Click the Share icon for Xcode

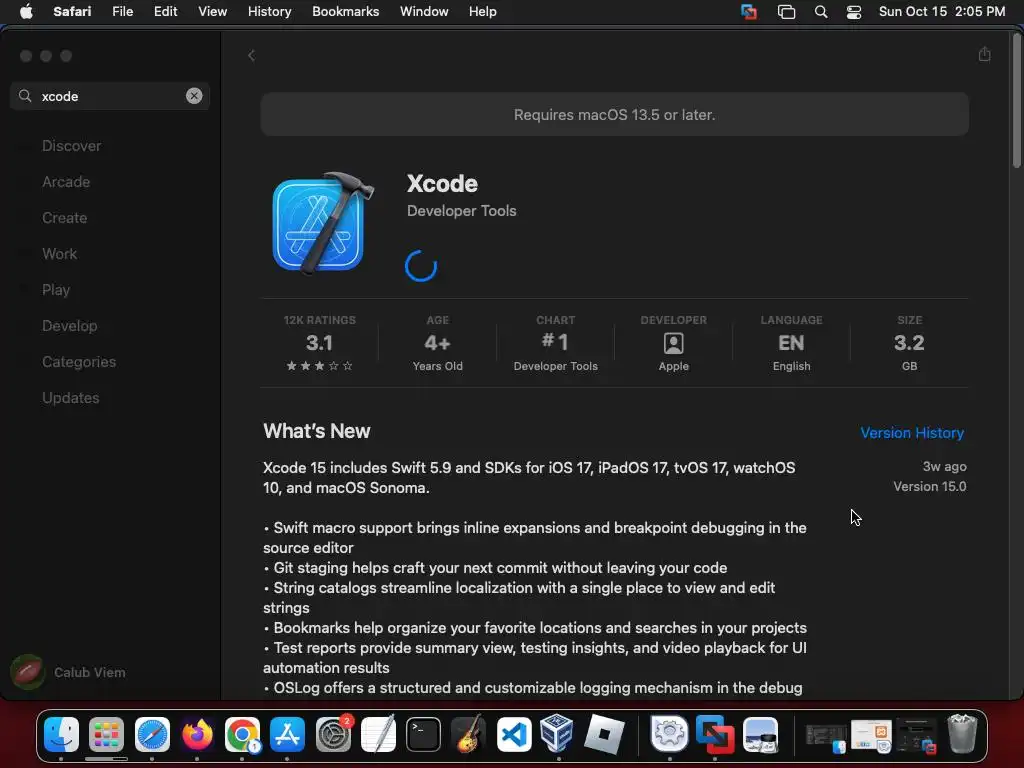pos(985,54)
